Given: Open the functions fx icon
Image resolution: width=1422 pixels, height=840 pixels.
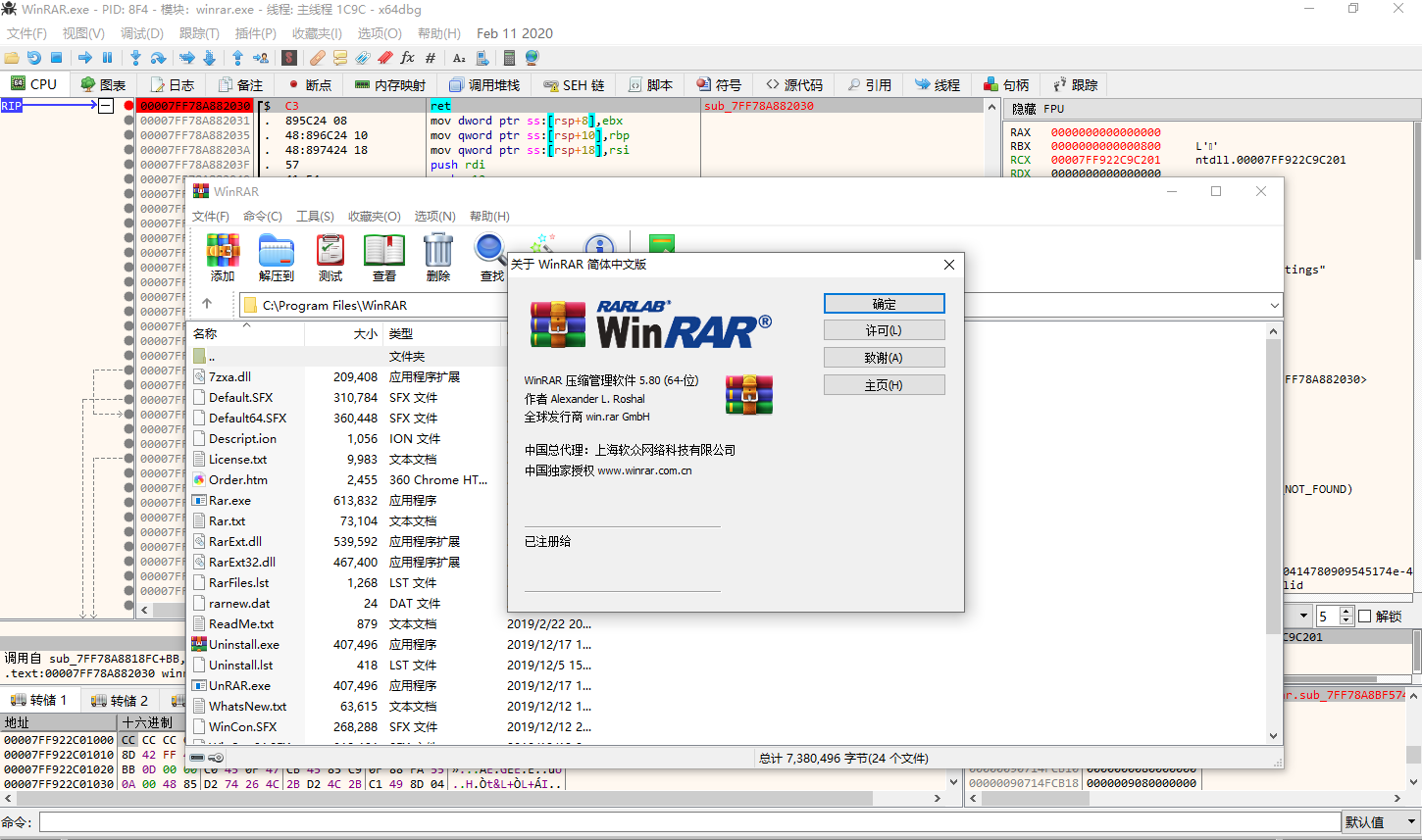Looking at the screenshot, I should pyautogui.click(x=408, y=58).
